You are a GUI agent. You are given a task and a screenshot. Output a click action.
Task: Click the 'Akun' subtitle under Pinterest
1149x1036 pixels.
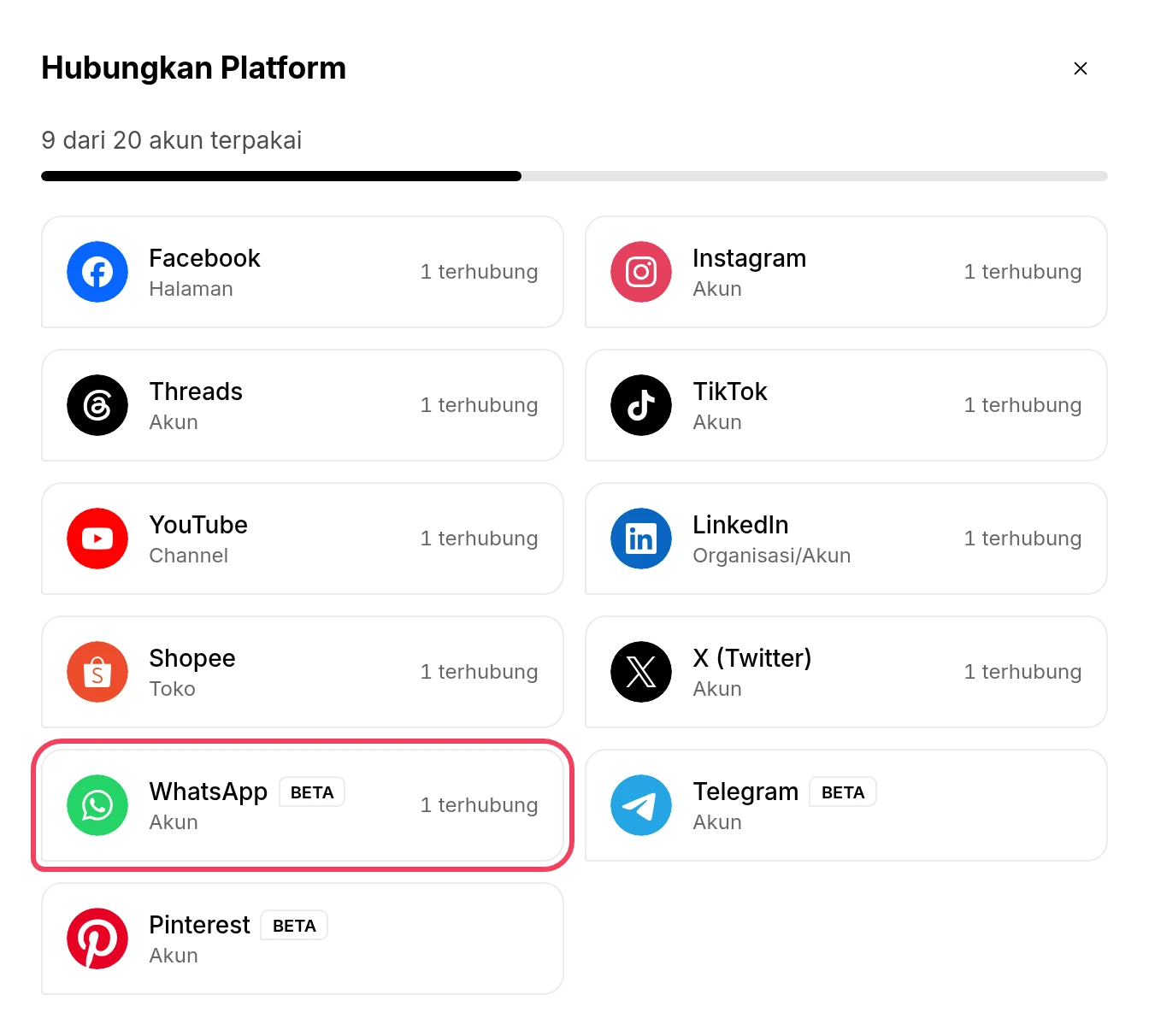174,956
